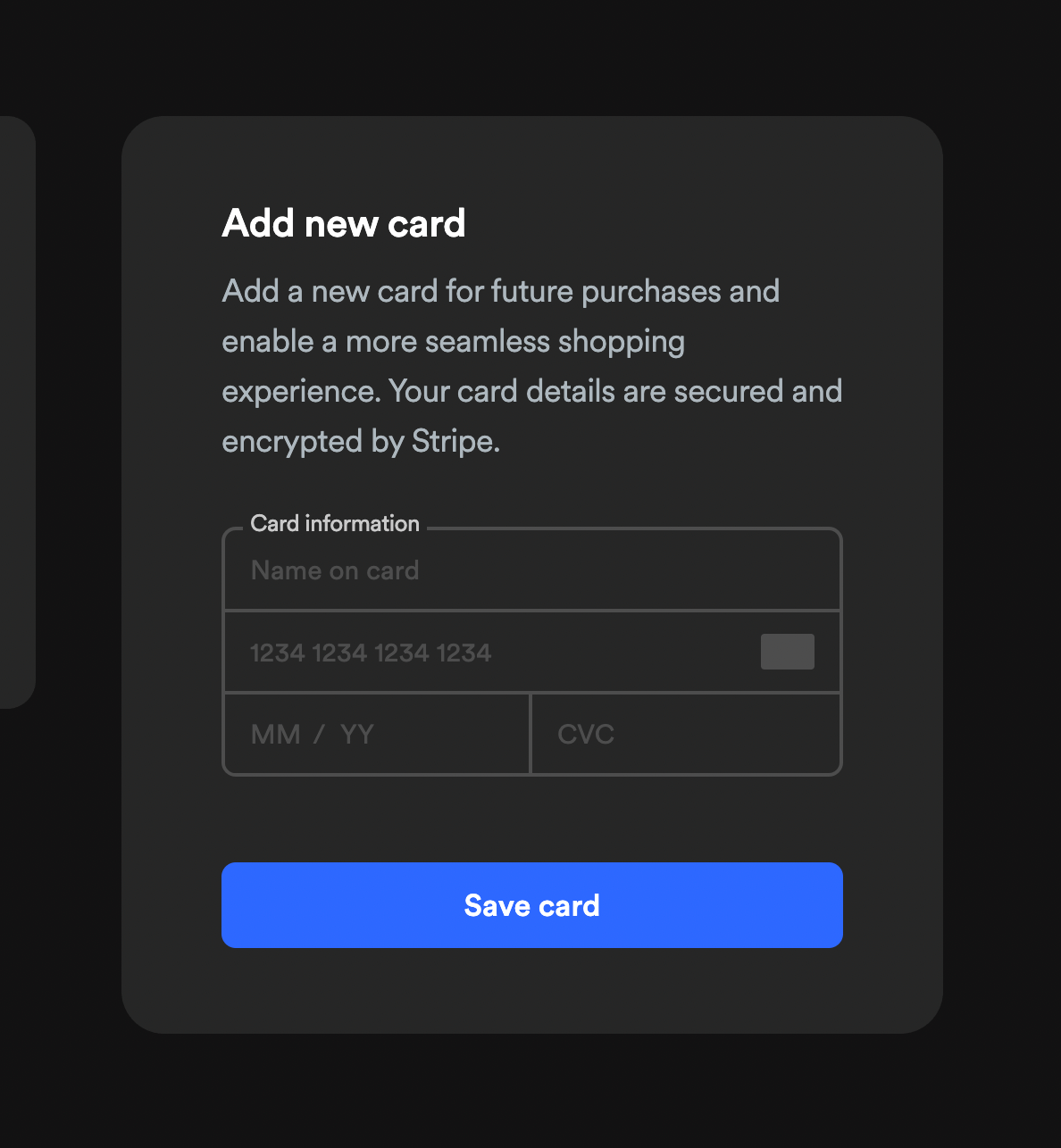The image size is (1061, 1148).
Task: Click the word "Stripe" in description
Action: click(453, 442)
